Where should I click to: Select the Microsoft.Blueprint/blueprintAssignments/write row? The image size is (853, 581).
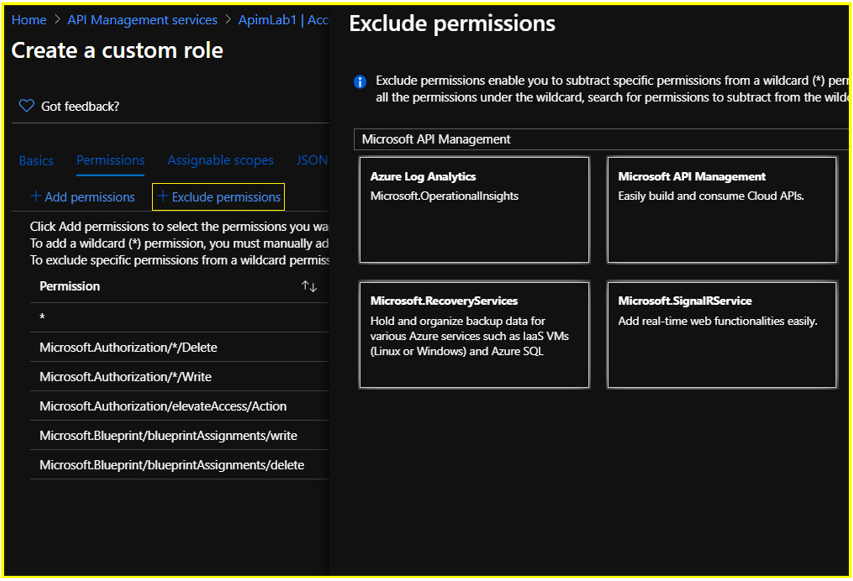[180, 435]
